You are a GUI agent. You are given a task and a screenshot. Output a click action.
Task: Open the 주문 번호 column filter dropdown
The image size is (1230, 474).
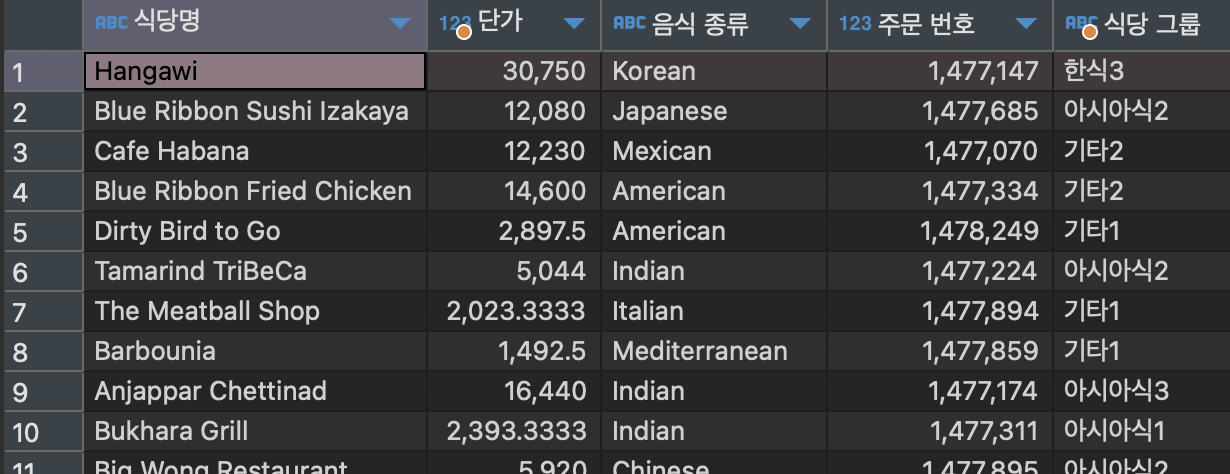pyautogui.click(x=1026, y=23)
